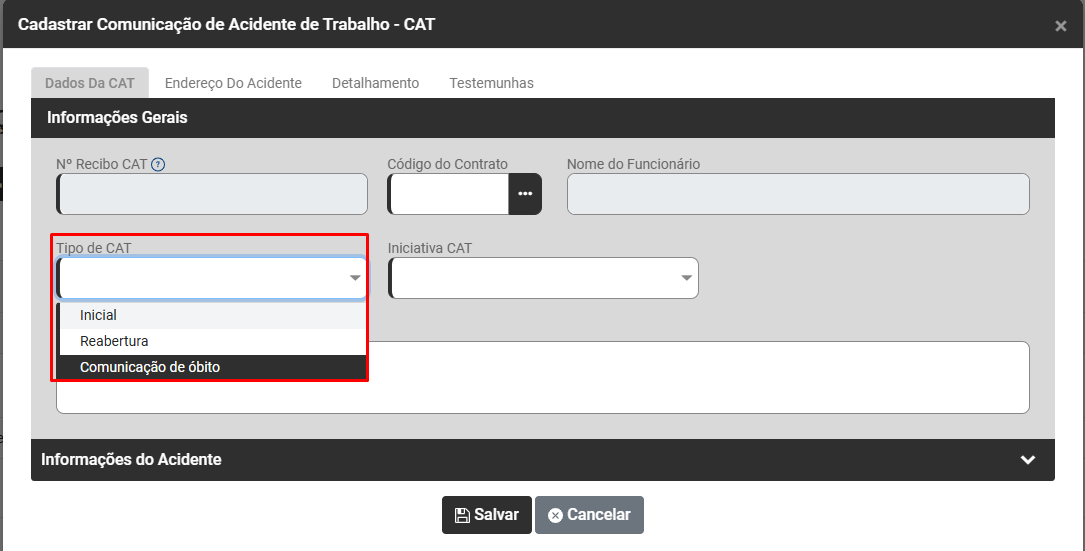Go to the Detalhamento tab
This screenshot has width=1085, height=551.
tap(375, 83)
